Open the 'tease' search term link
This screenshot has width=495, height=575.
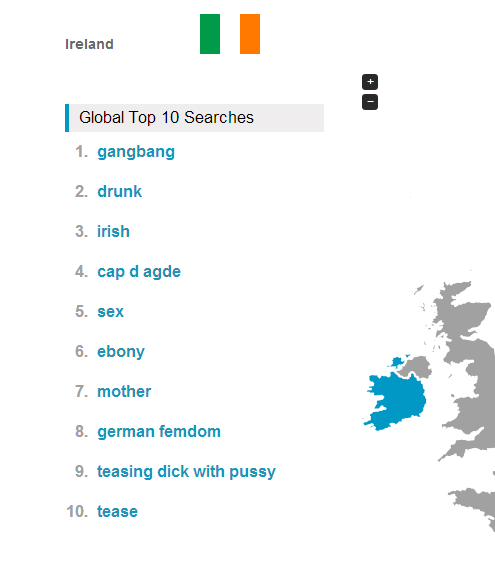(x=117, y=512)
